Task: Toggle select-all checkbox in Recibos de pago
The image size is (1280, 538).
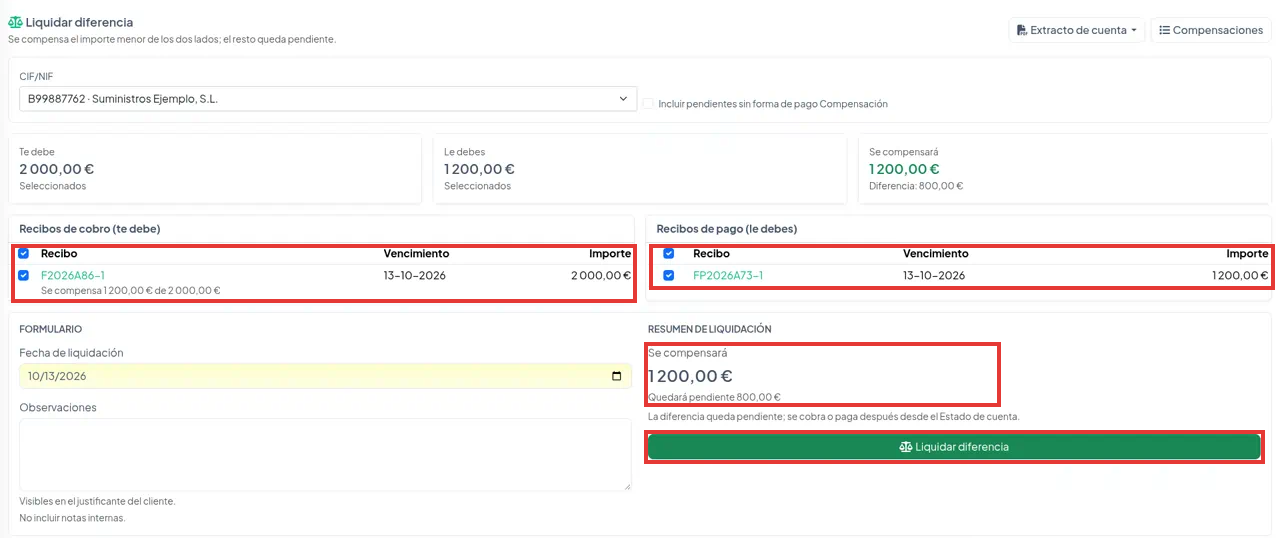Action: (x=669, y=253)
